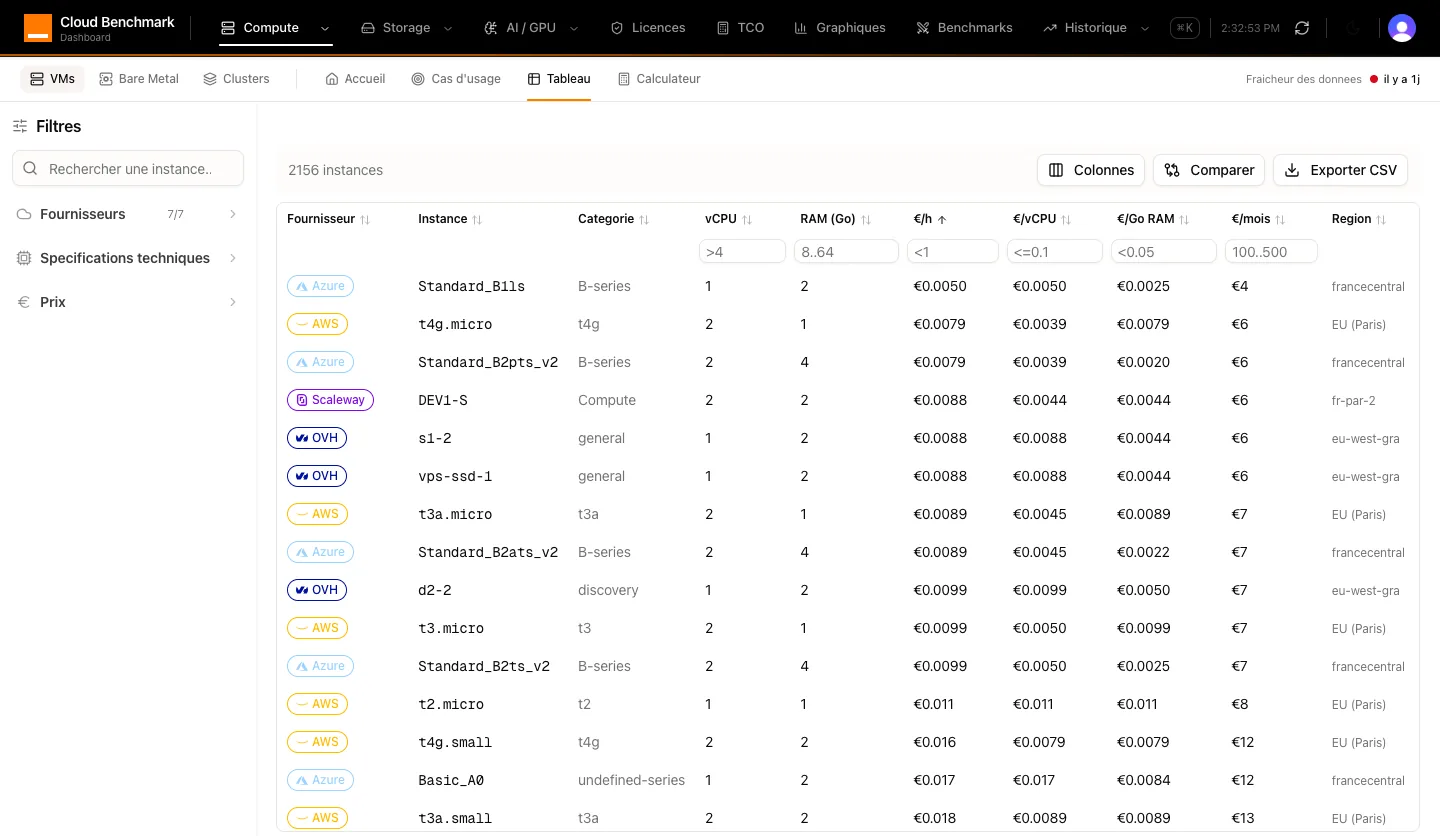
Task: Select the VMs sub-tab
Action: tap(53, 79)
